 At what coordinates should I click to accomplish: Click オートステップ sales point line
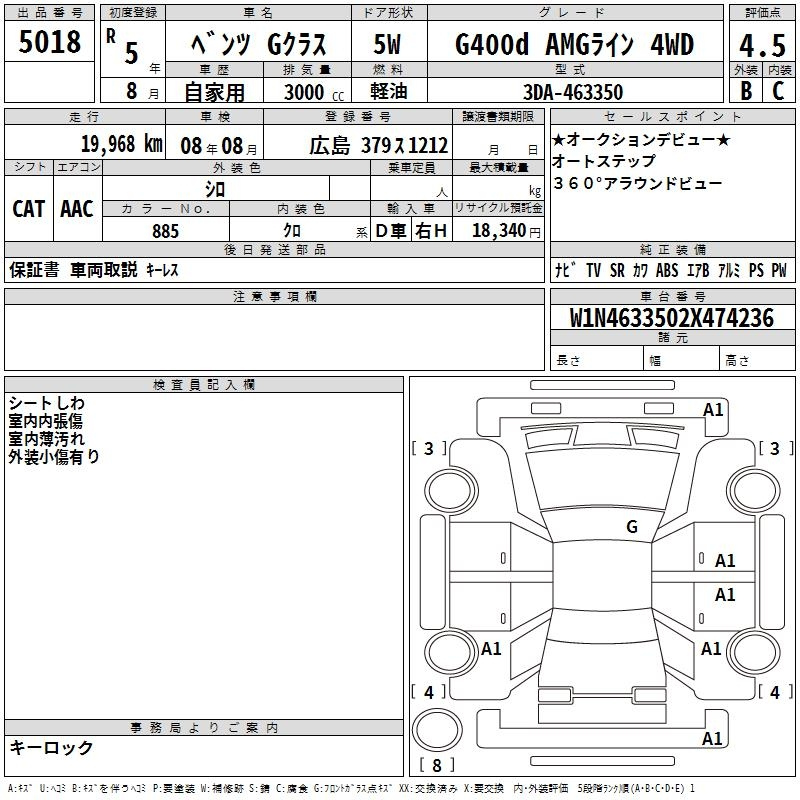[604, 161]
